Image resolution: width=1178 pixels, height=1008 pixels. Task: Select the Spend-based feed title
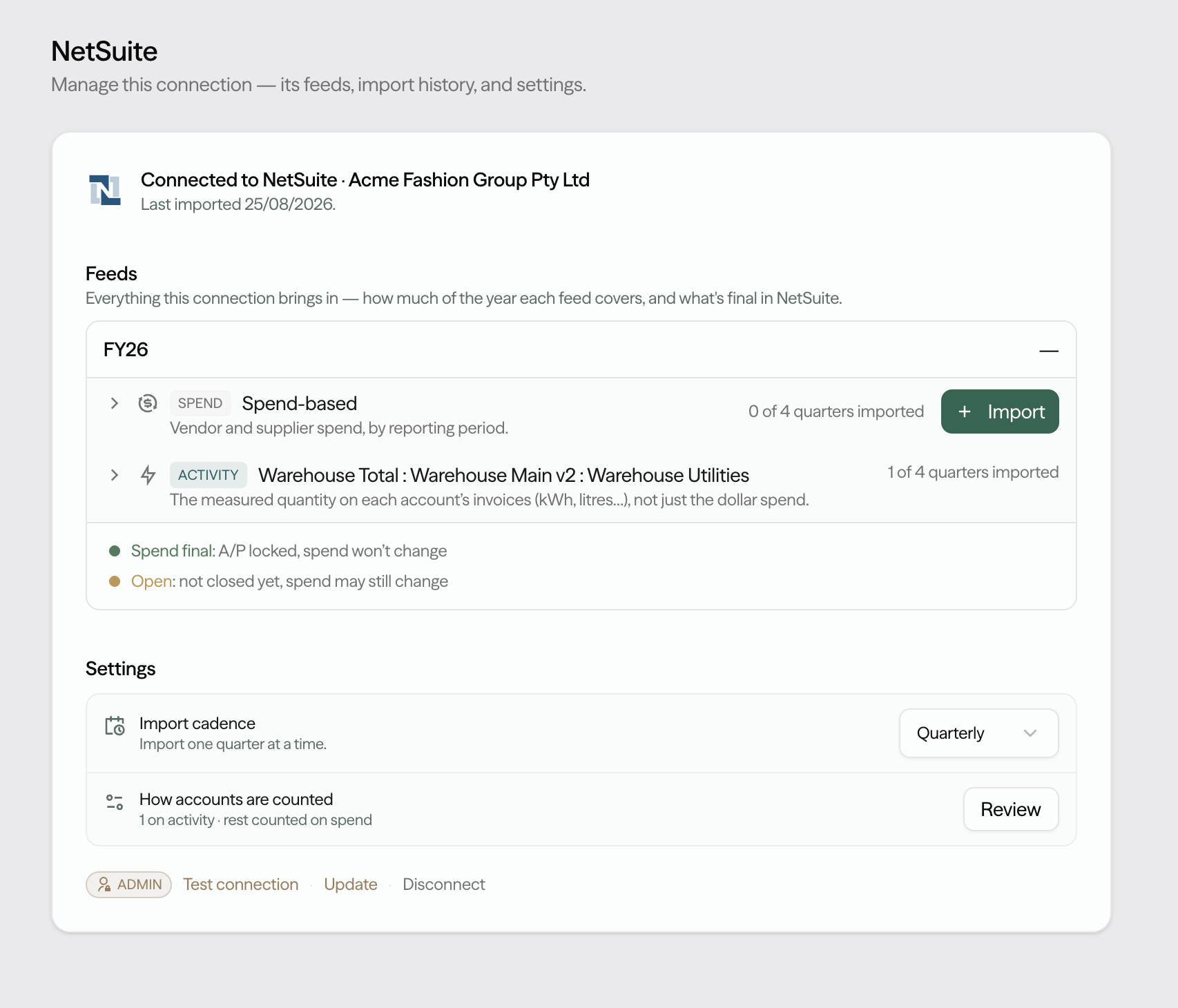coord(300,403)
